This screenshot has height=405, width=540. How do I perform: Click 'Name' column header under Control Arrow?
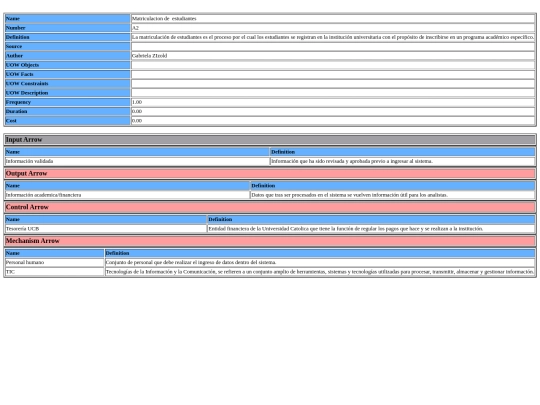coord(106,219)
